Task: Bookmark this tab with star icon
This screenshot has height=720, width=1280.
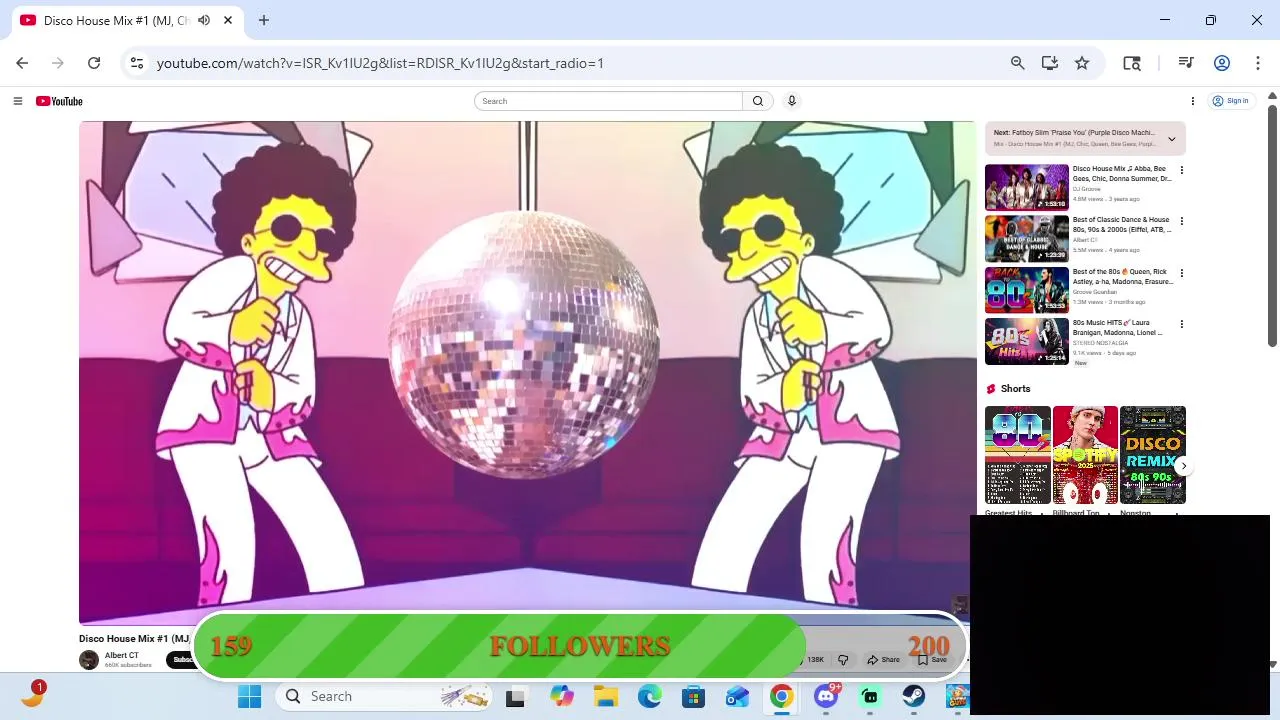Action: click(1082, 63)
